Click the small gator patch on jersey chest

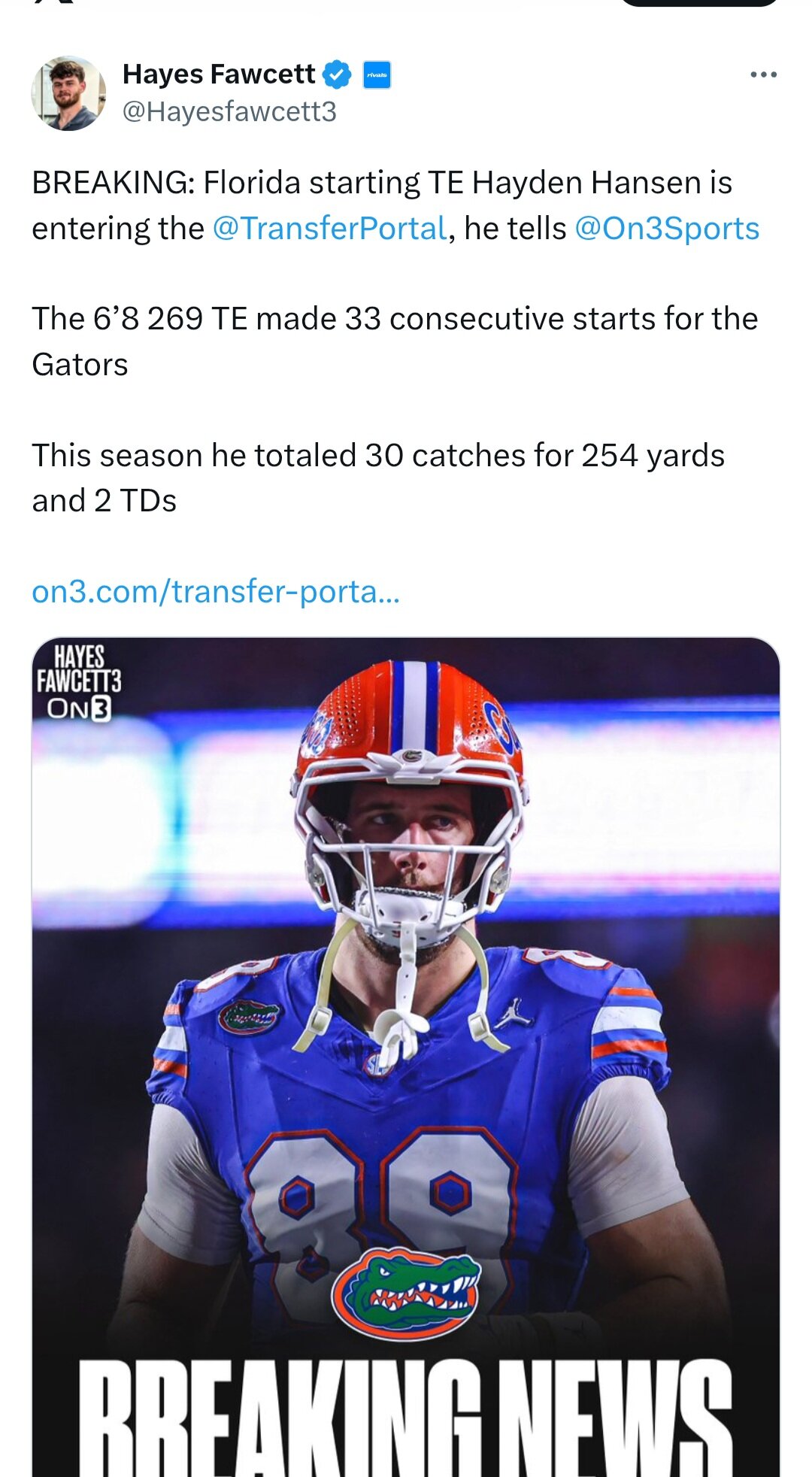coord(250,1017)
